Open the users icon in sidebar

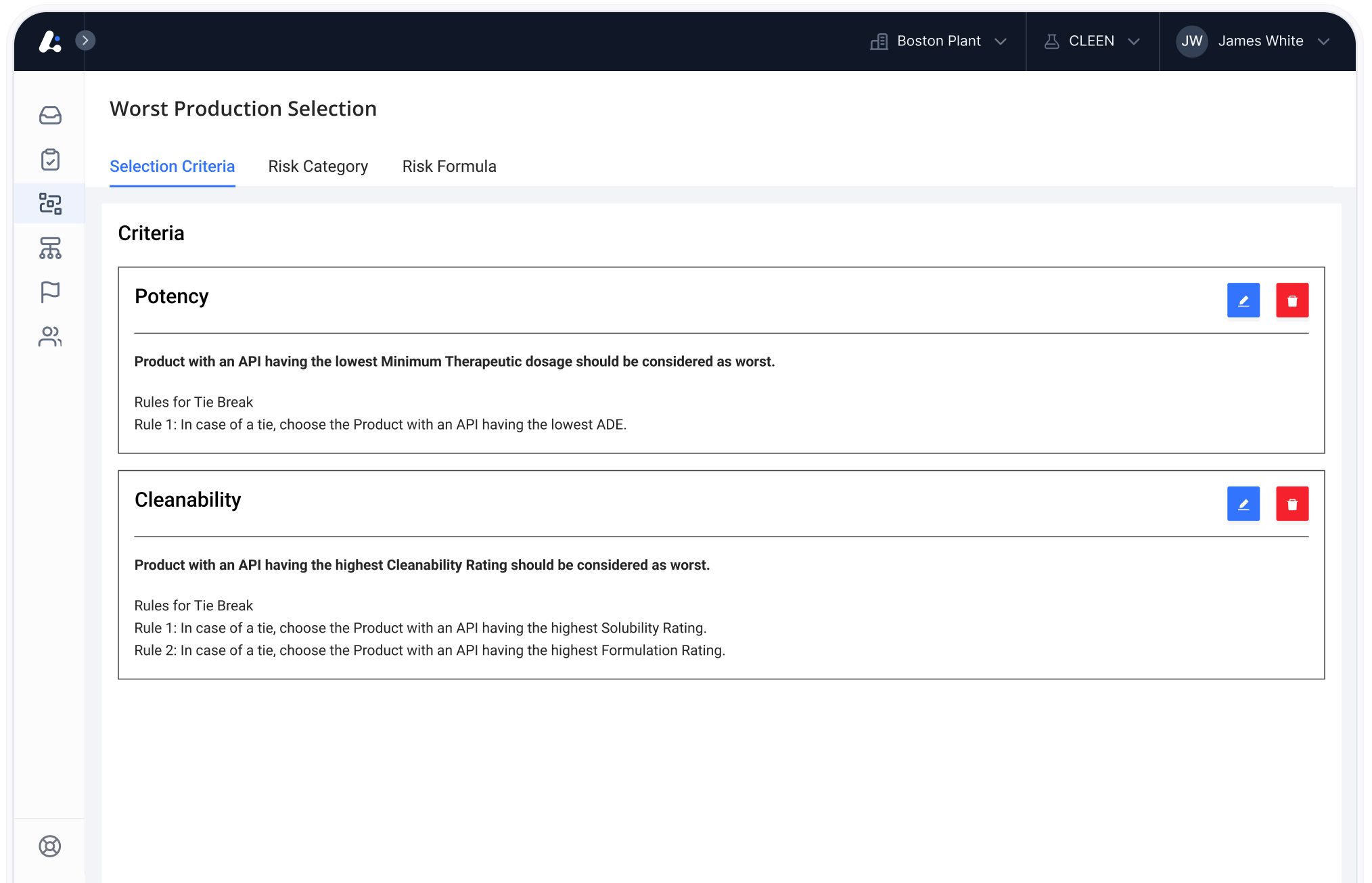point(50,336)
